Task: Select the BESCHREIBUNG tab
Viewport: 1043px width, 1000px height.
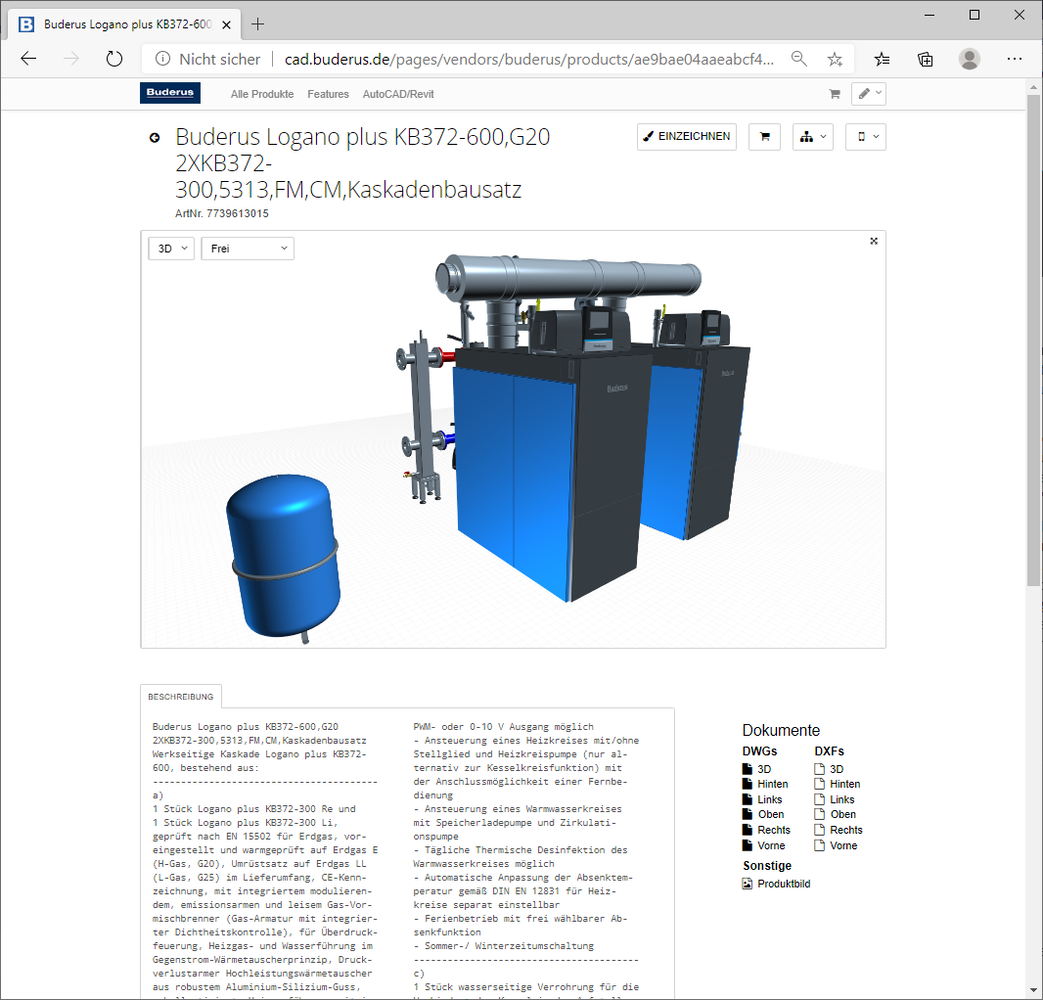Action: click(x=181, y=695)
